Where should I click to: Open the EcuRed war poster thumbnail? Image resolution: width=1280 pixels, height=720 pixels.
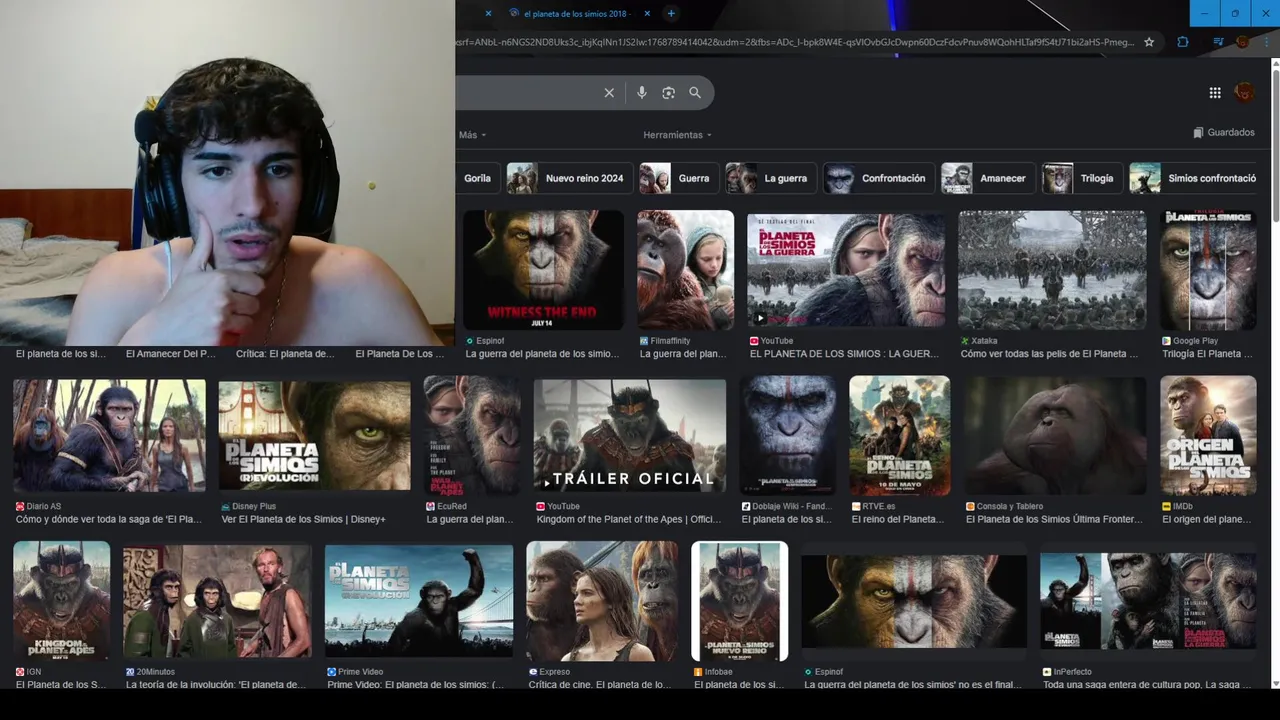[472, 436]
